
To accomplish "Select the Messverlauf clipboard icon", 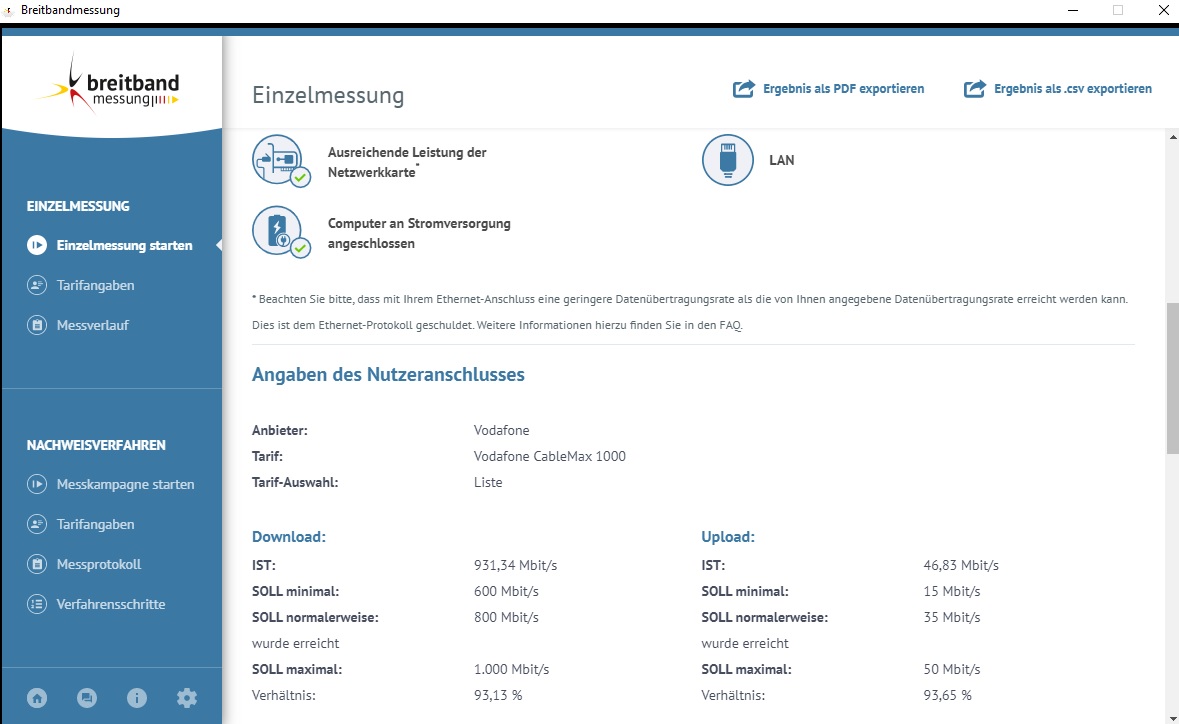I will click(36, 324).
